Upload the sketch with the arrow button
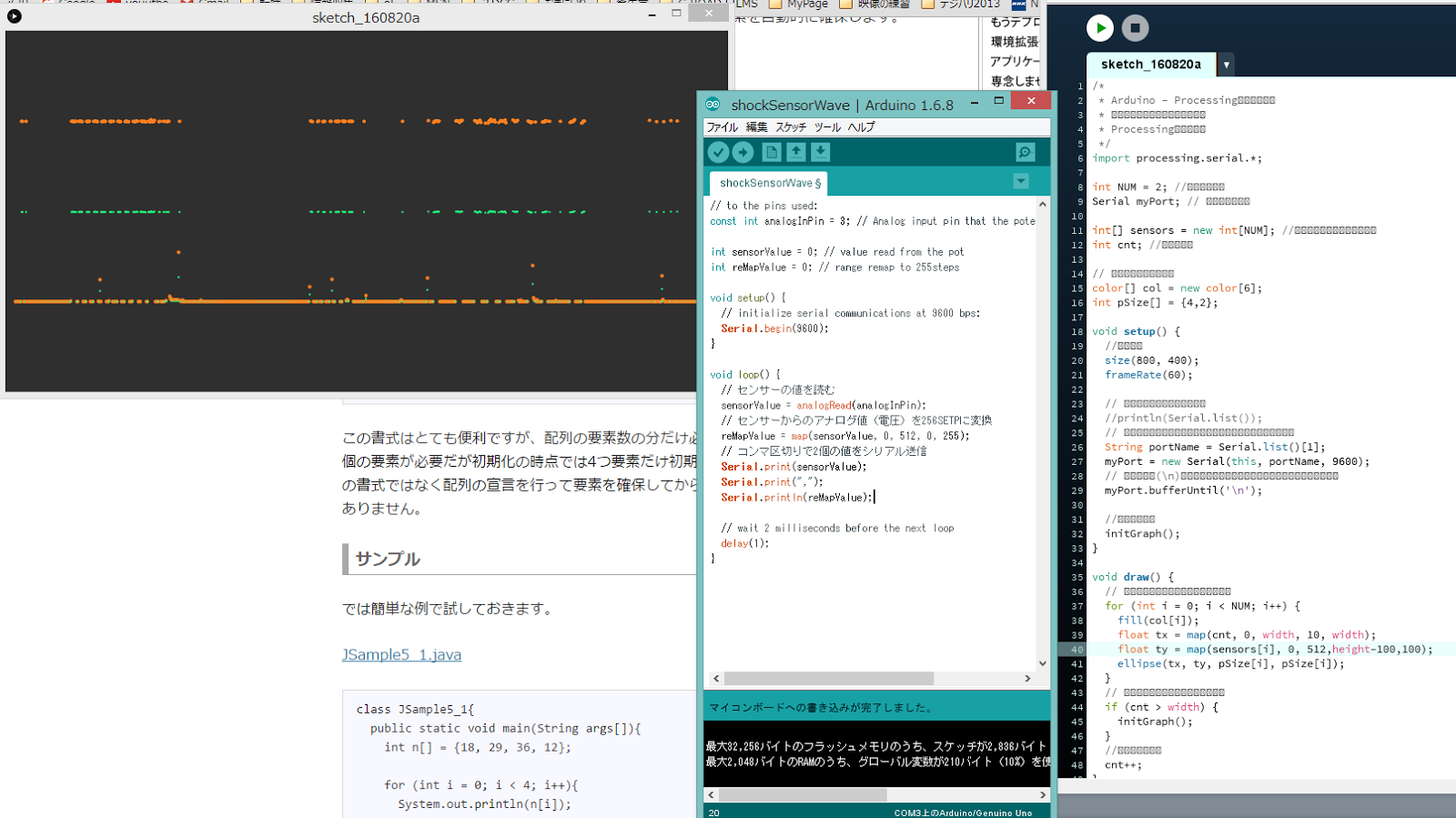Screen dimensions: 1456x818 click(743, 152)
